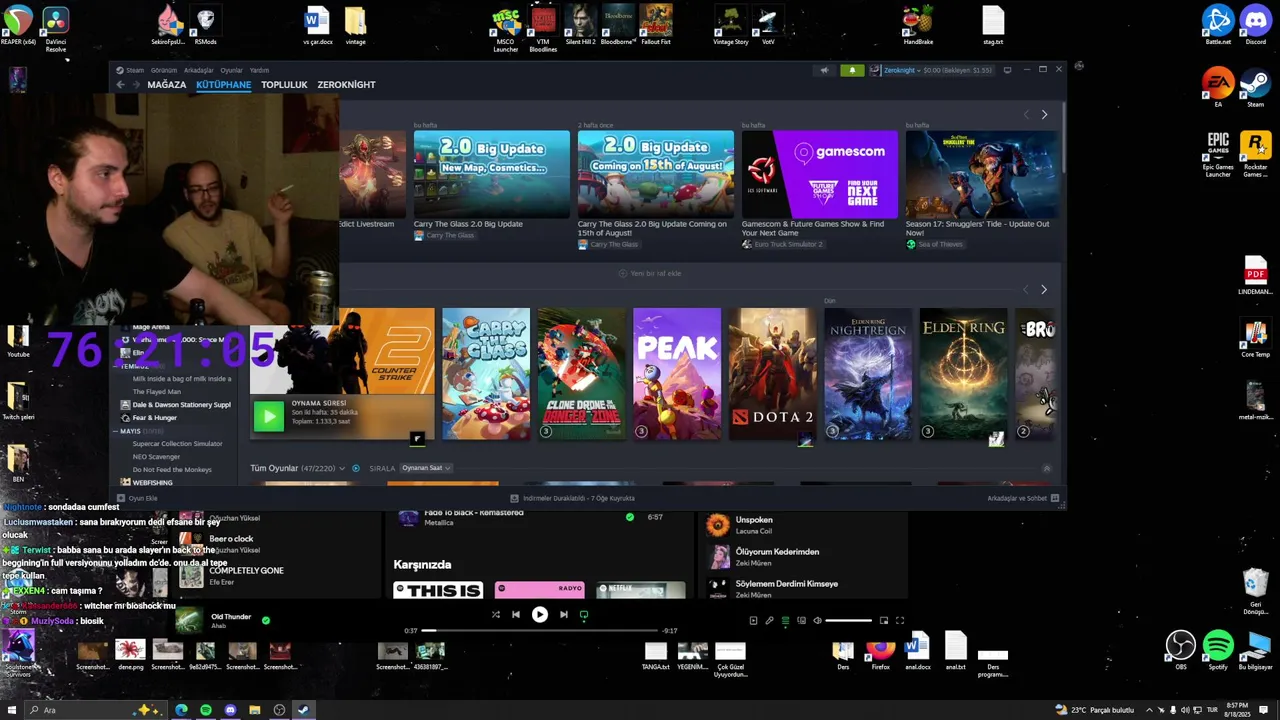Open the Yardım menu in Steam
The width and height of the screenshot is (1280, 720).
point(259,70)
